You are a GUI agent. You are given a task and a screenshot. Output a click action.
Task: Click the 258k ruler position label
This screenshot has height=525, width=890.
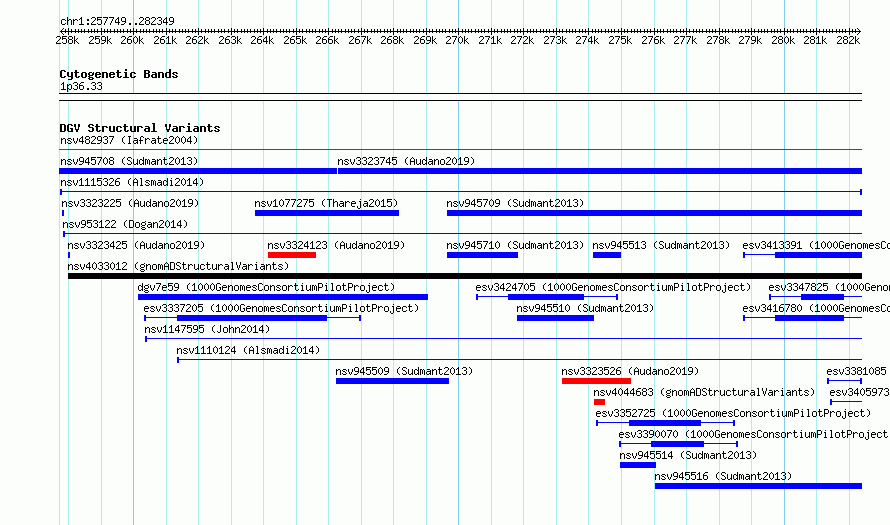click(x=68, y=40)
